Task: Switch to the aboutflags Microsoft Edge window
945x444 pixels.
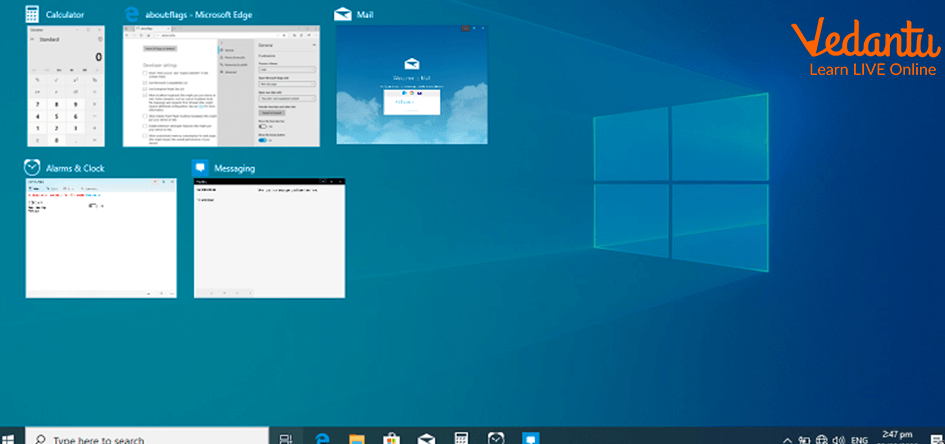Action: pyautogui.click(x=221, y=86)
